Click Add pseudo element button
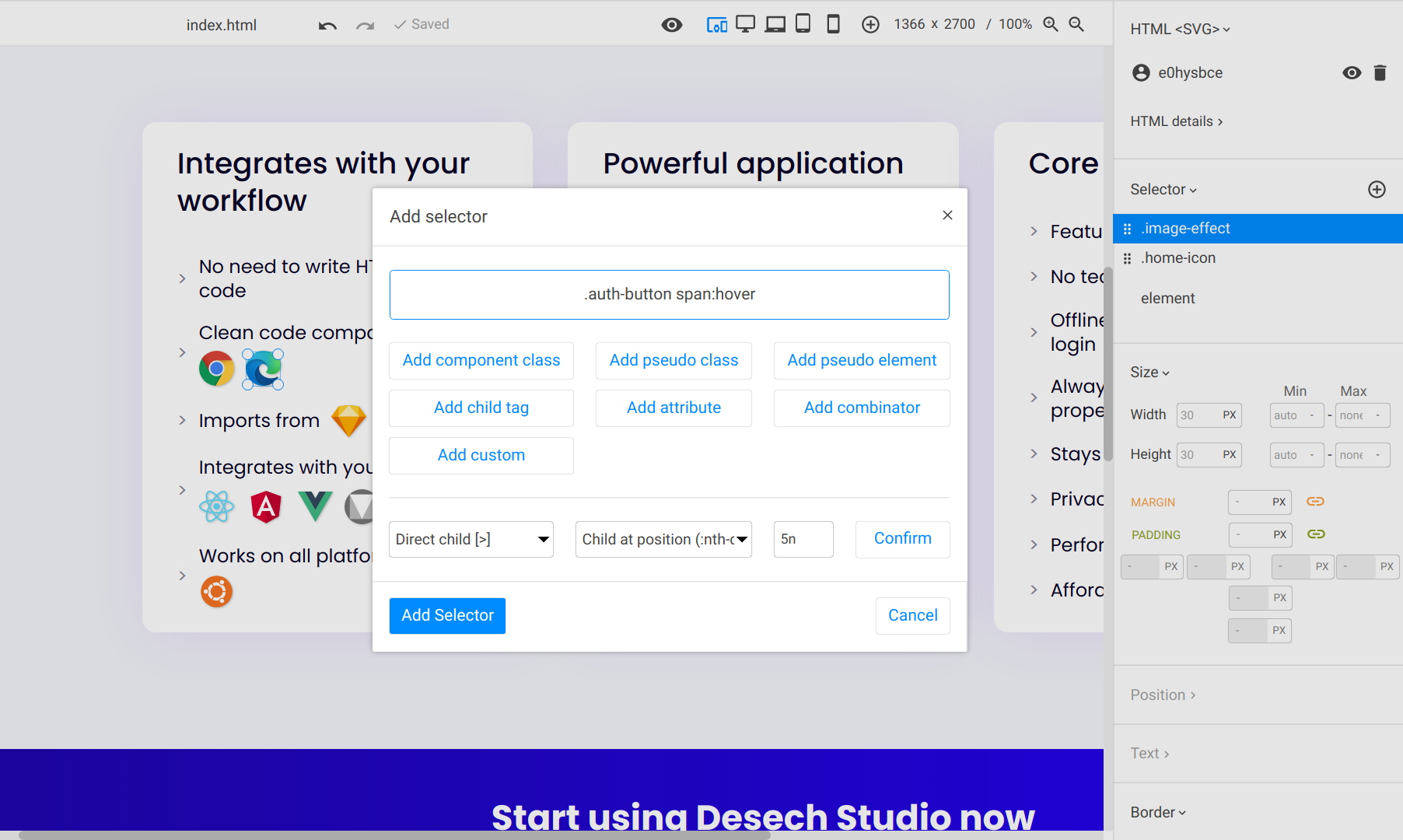 tap(862, 361)
